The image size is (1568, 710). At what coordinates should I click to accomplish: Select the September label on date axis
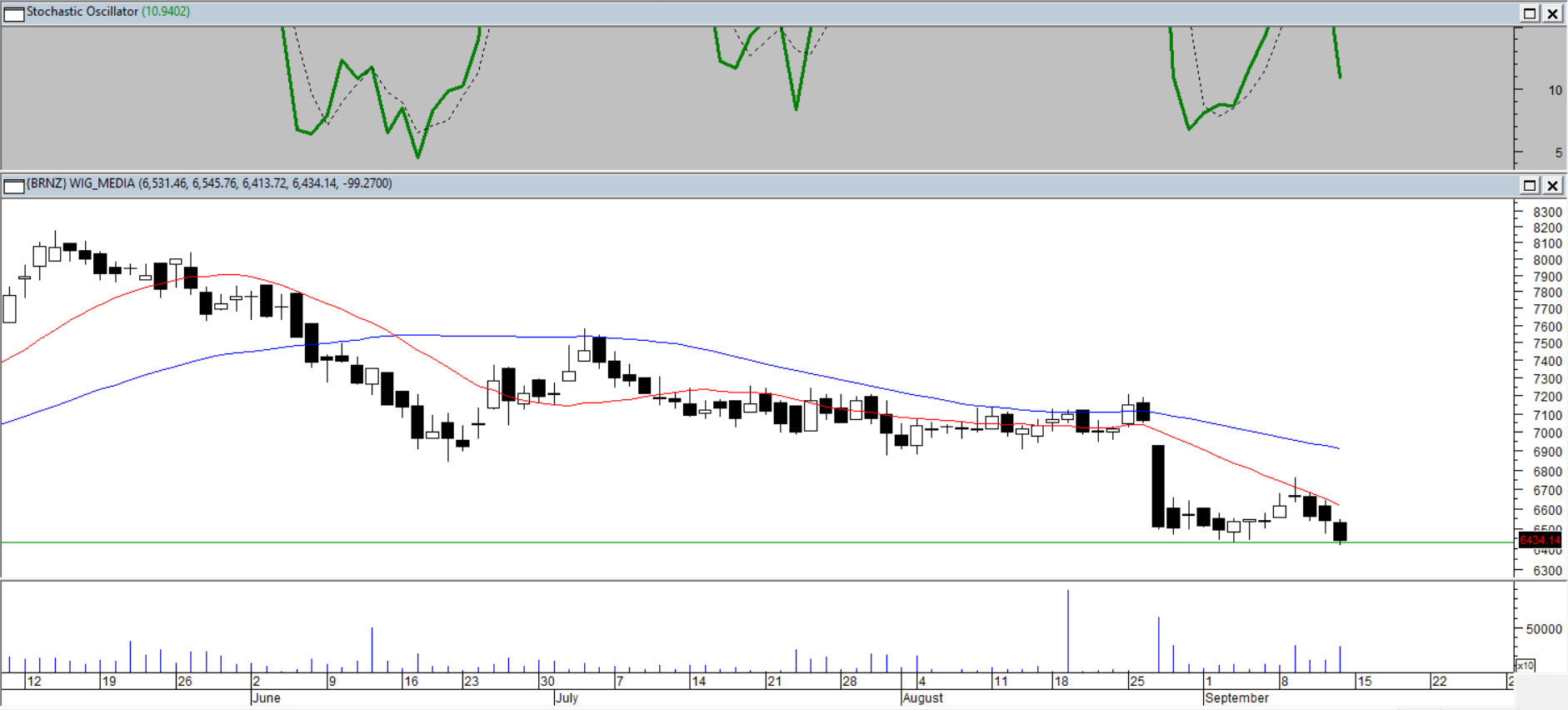pos(1237,698)
